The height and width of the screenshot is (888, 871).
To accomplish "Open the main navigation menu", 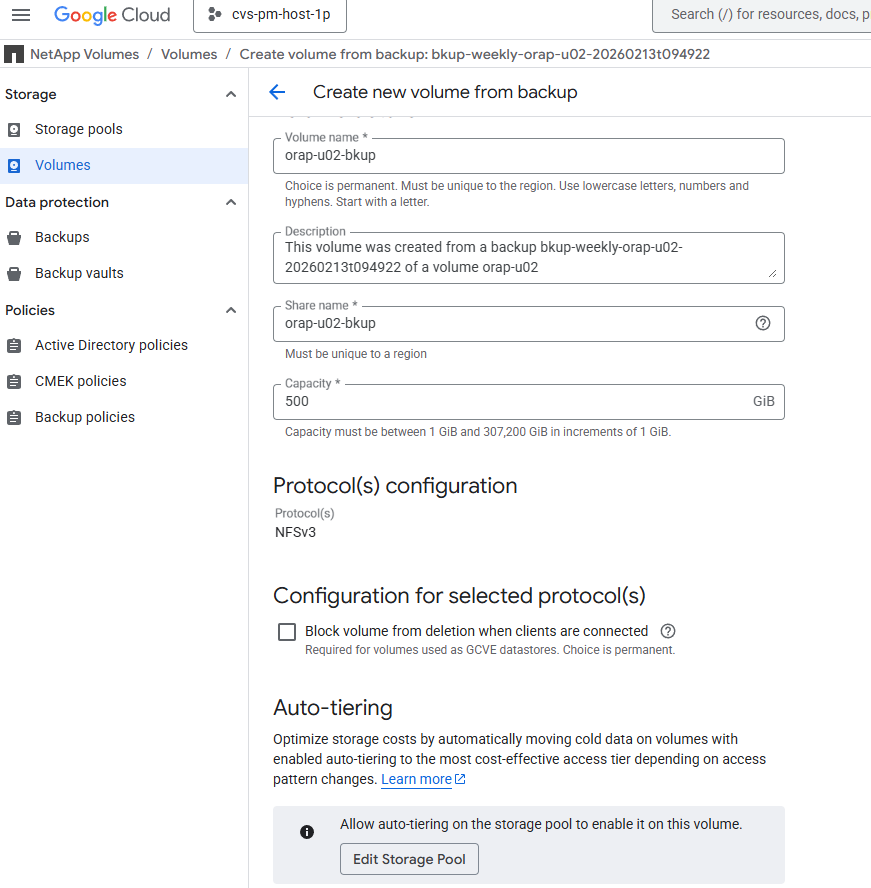I will click(21, 15).
